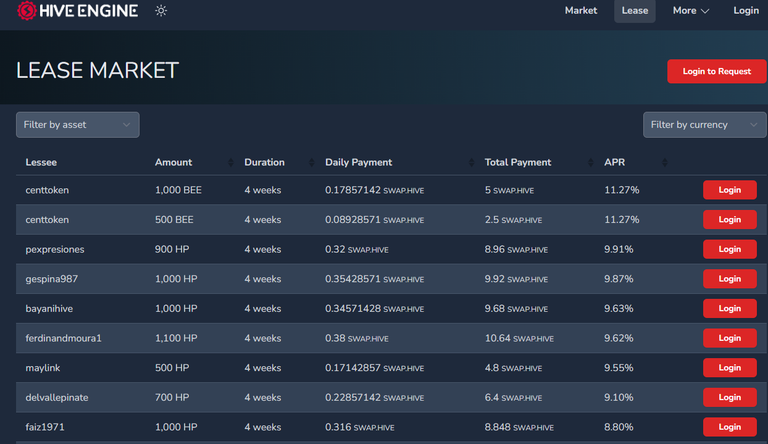
Task: Click Login in the ferdinandmoura1 row
Action: tap(730, 338)
